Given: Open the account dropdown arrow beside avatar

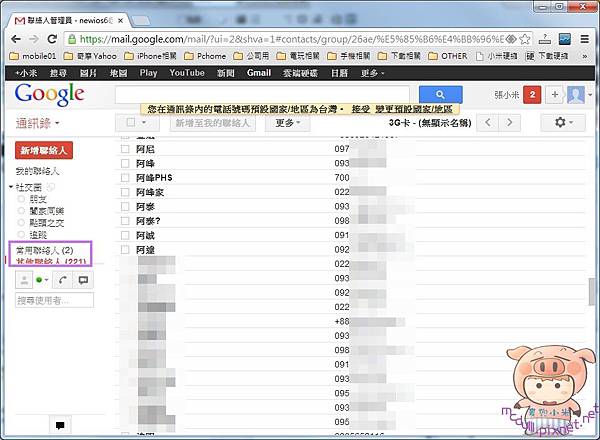Looking at the screenshot, I should coord(590,95).
